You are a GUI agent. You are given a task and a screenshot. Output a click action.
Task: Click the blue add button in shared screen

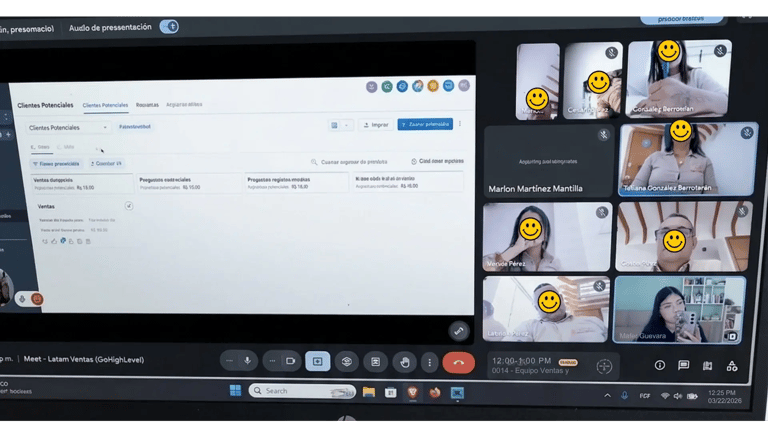coord(425,124)
